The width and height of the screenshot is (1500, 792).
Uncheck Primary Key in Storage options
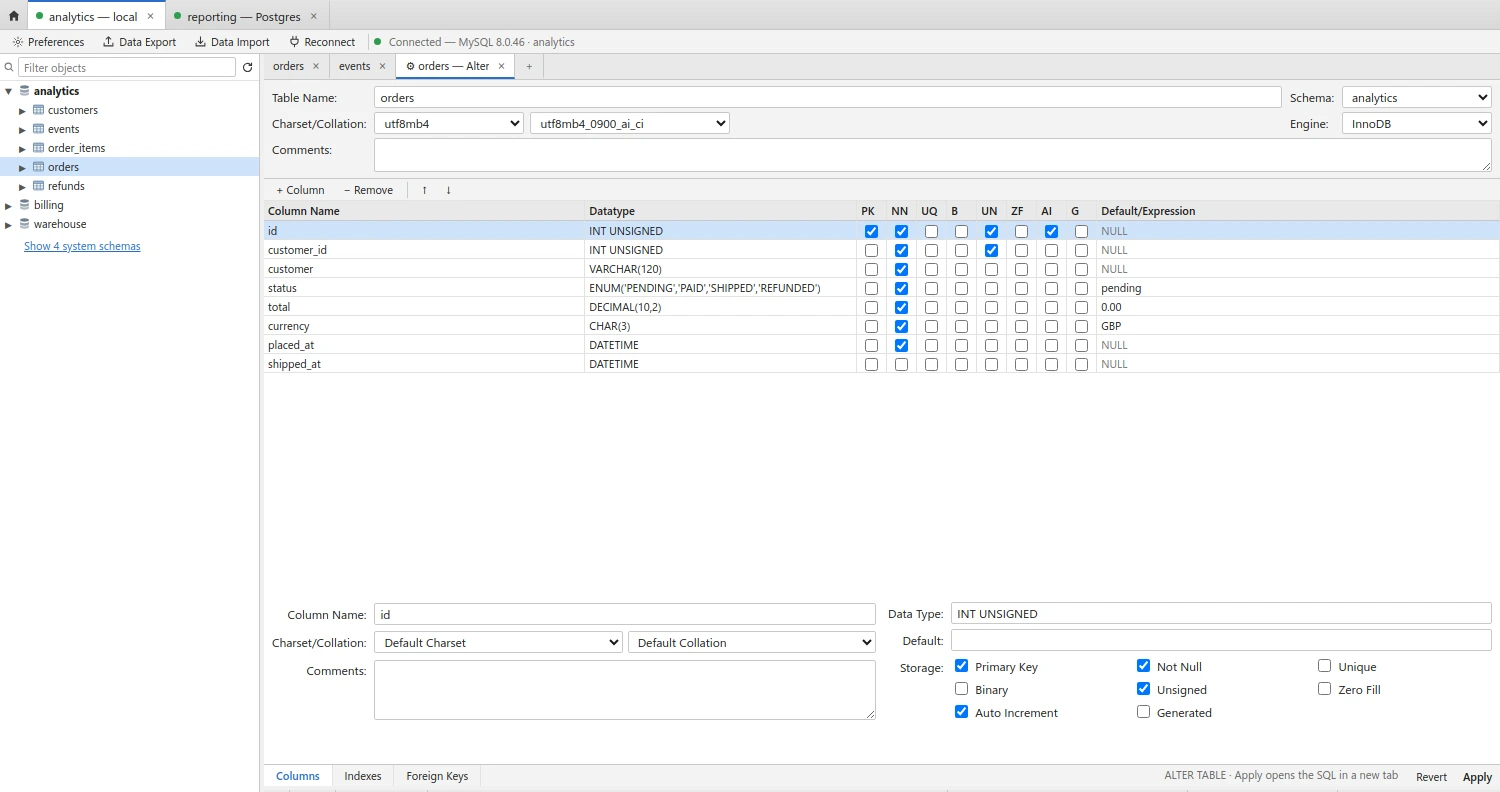[x=961, y=666]
